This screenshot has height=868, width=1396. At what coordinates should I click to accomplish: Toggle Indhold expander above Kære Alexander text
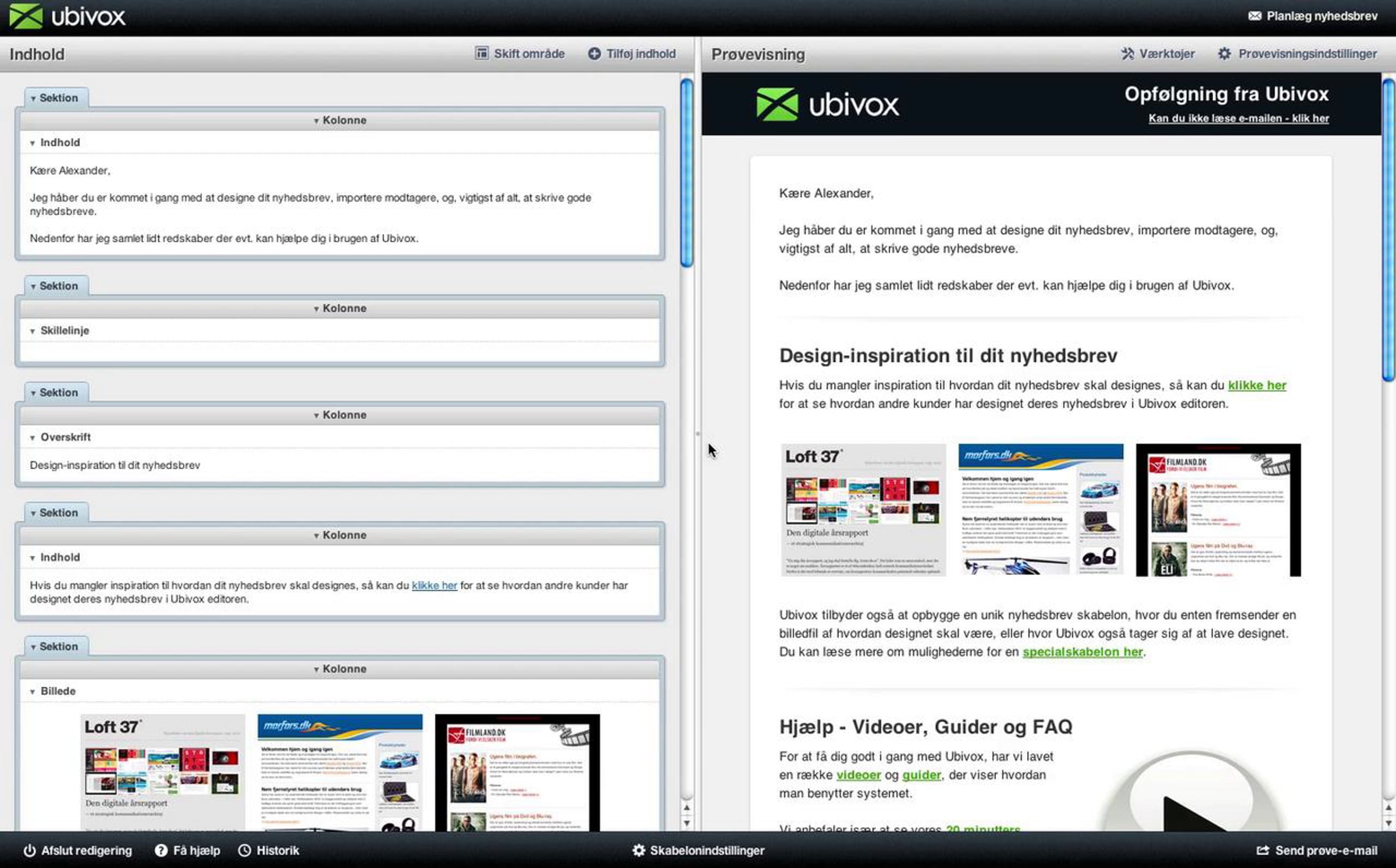[33, 143]
